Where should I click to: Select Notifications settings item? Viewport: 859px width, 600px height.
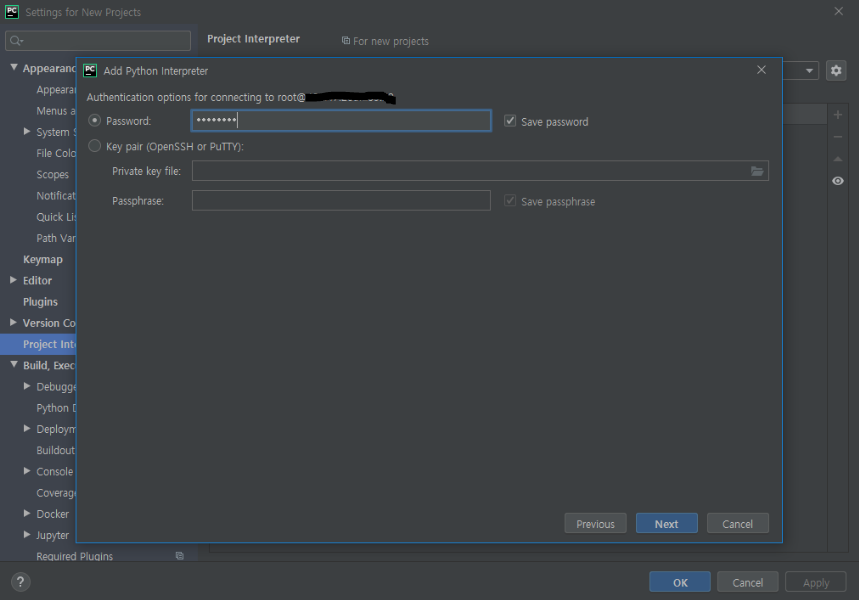56,196
